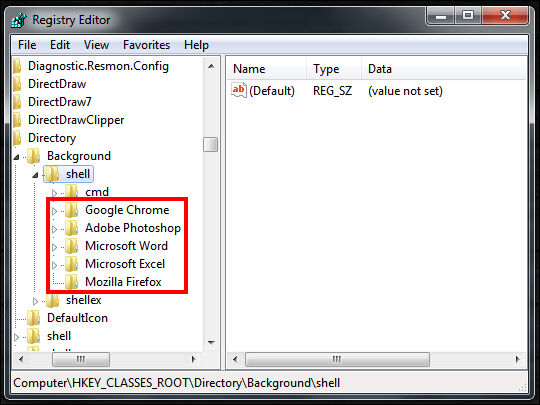Expand the cmd key
This screenshot has height=405, width=540.
click(54, 193)
